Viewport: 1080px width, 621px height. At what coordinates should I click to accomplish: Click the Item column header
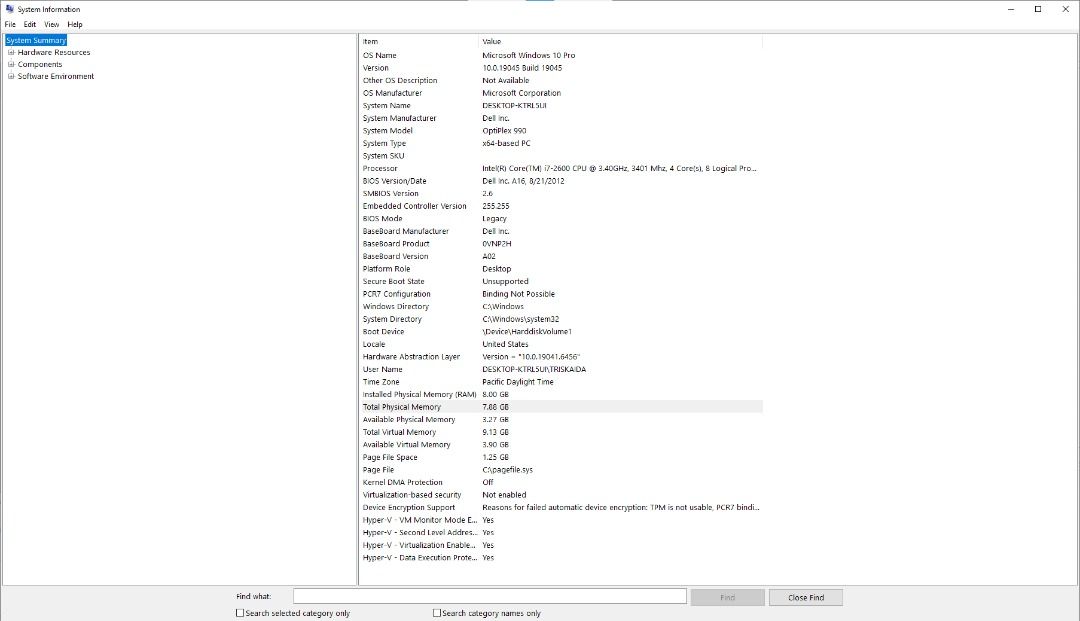(x=419, y=41)
